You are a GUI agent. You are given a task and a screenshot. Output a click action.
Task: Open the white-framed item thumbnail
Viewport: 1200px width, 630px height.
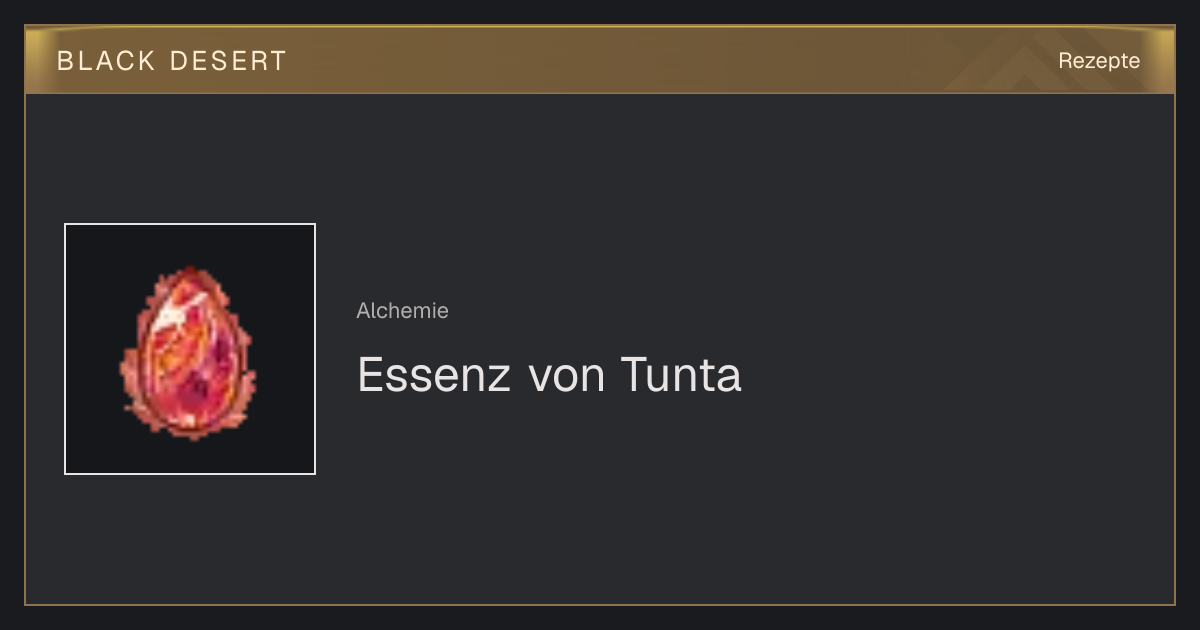(x=190, y=349)
